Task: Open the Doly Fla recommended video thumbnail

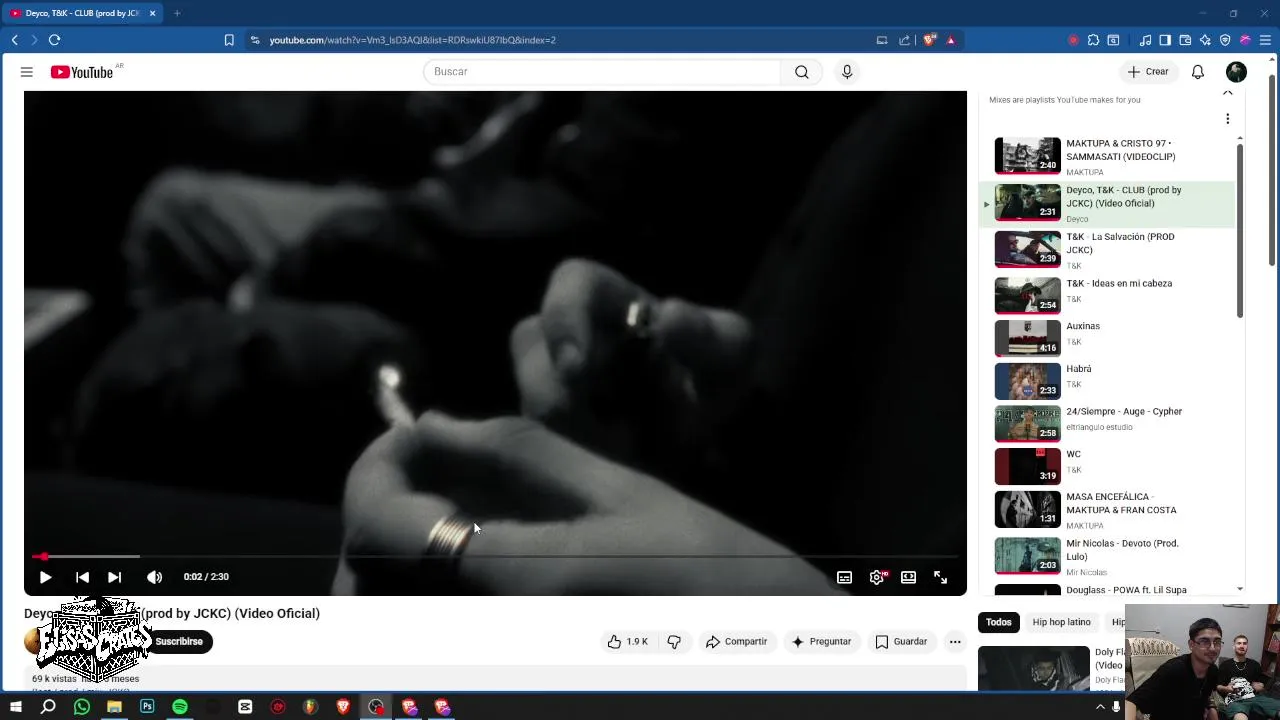Action: click(1034, 669)
